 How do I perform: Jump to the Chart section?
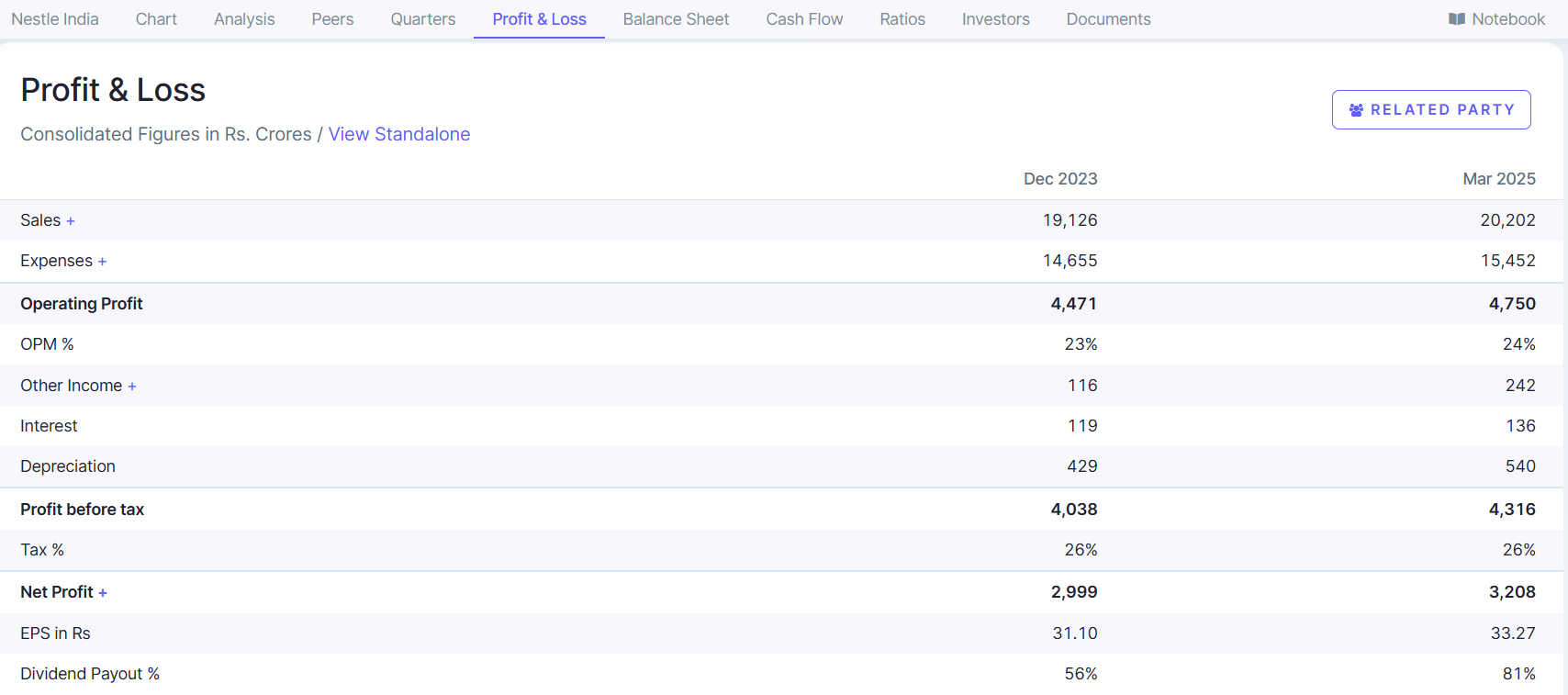click(x=156, y=19)
